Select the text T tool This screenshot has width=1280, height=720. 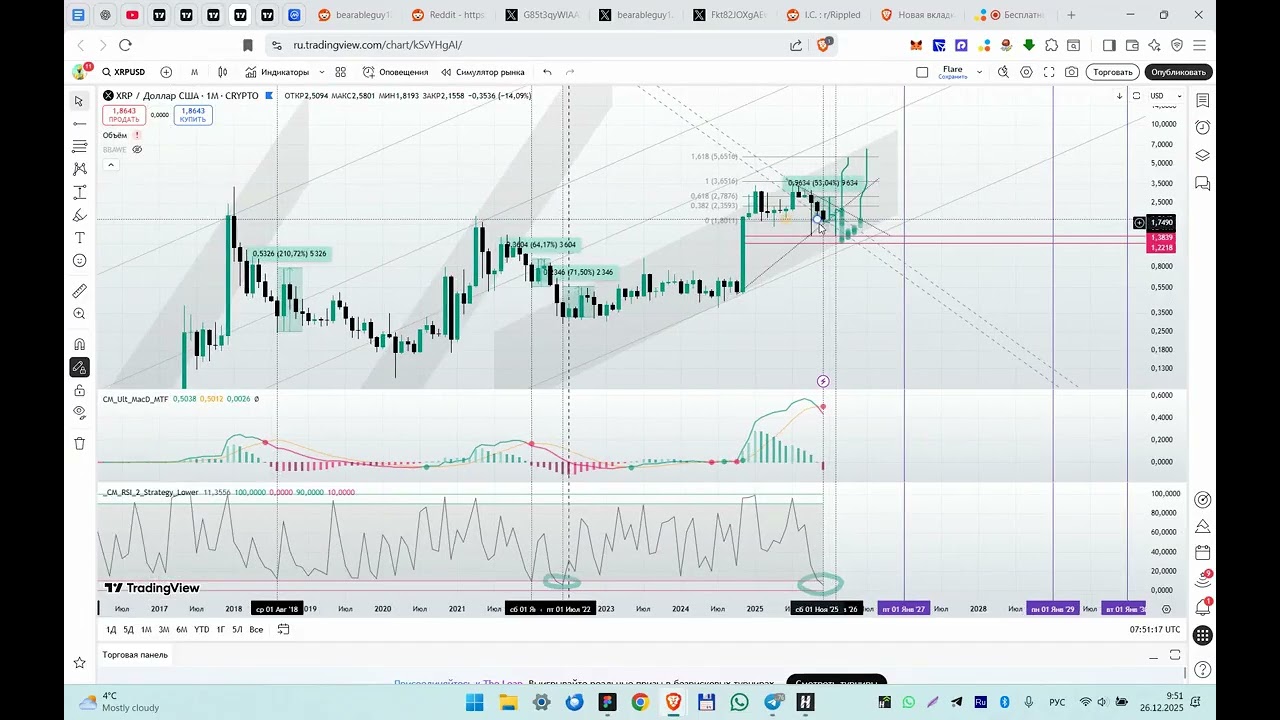click(x=79, y=238)
